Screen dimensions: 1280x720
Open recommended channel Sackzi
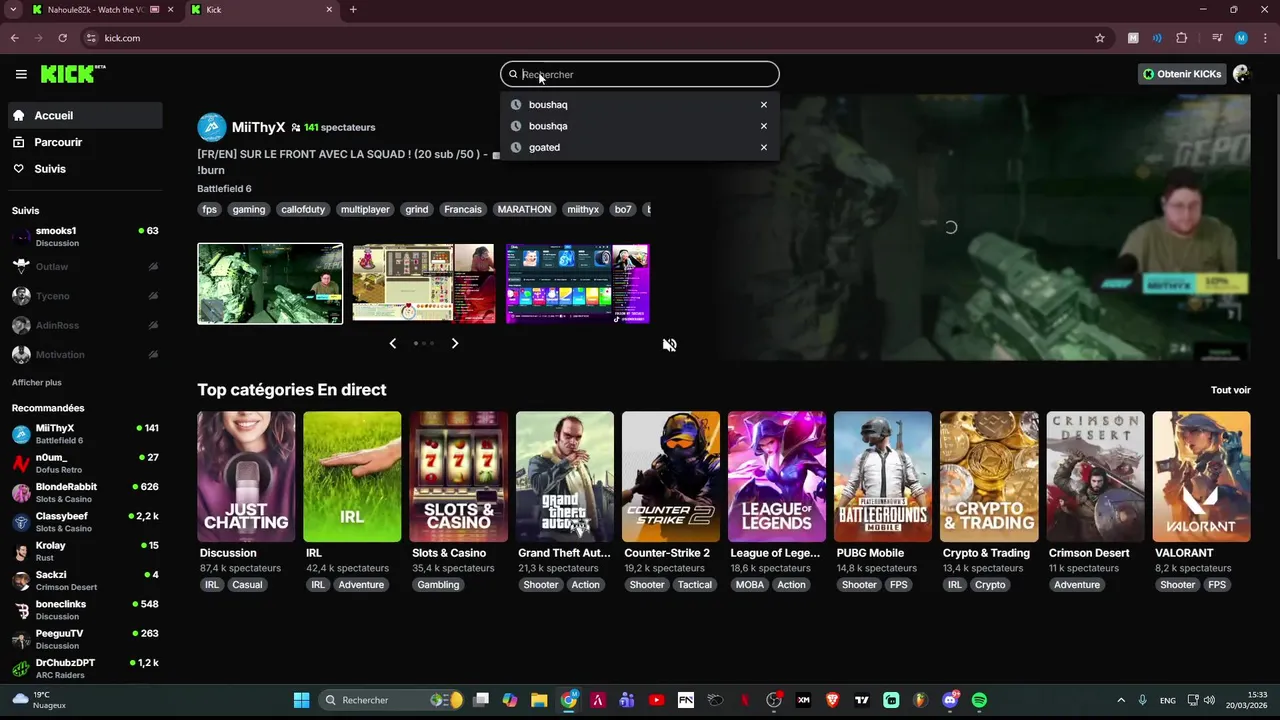tap(86, 580)
